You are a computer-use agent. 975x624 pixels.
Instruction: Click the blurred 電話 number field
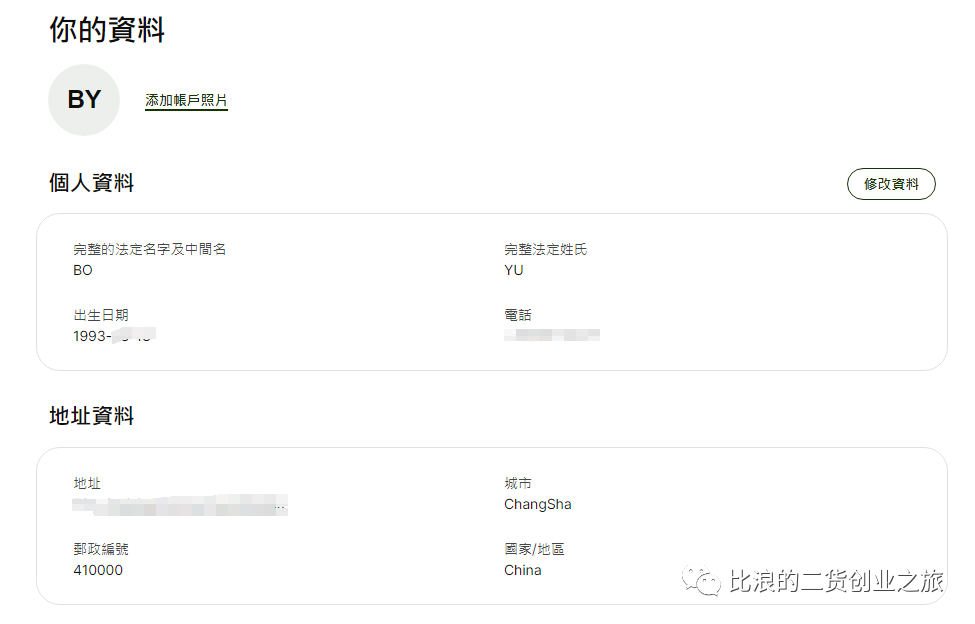[x=552, y=335]
